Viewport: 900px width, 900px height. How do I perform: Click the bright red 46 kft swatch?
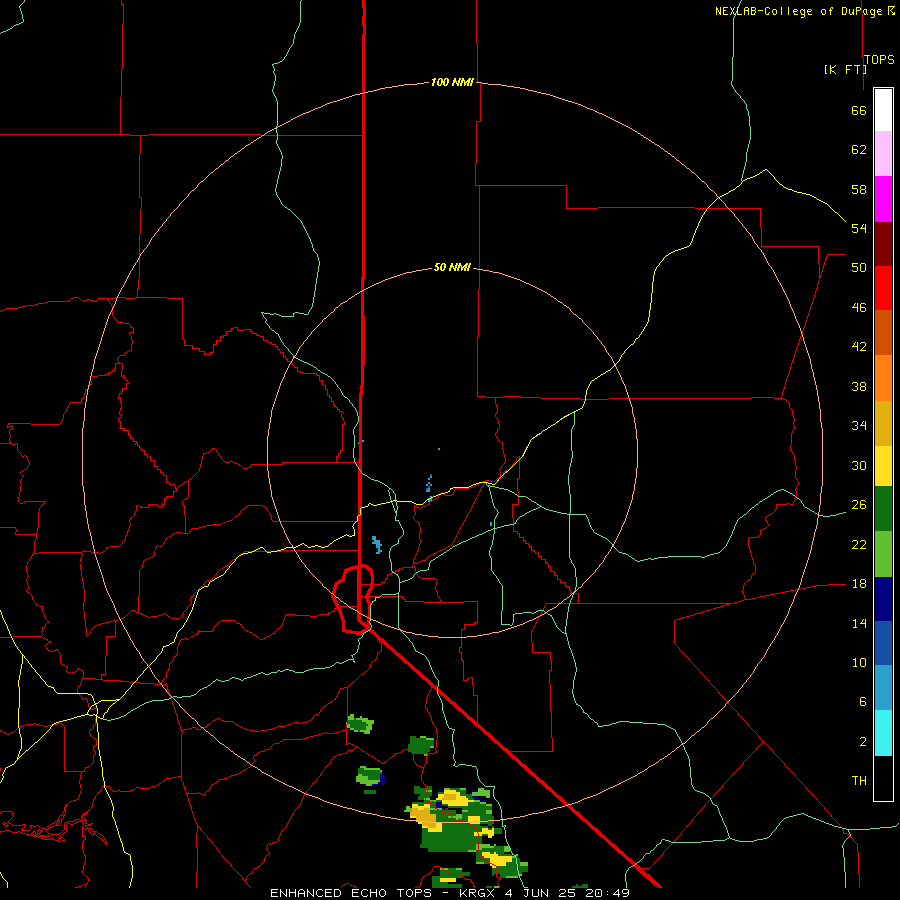click(x=883, y=288)
